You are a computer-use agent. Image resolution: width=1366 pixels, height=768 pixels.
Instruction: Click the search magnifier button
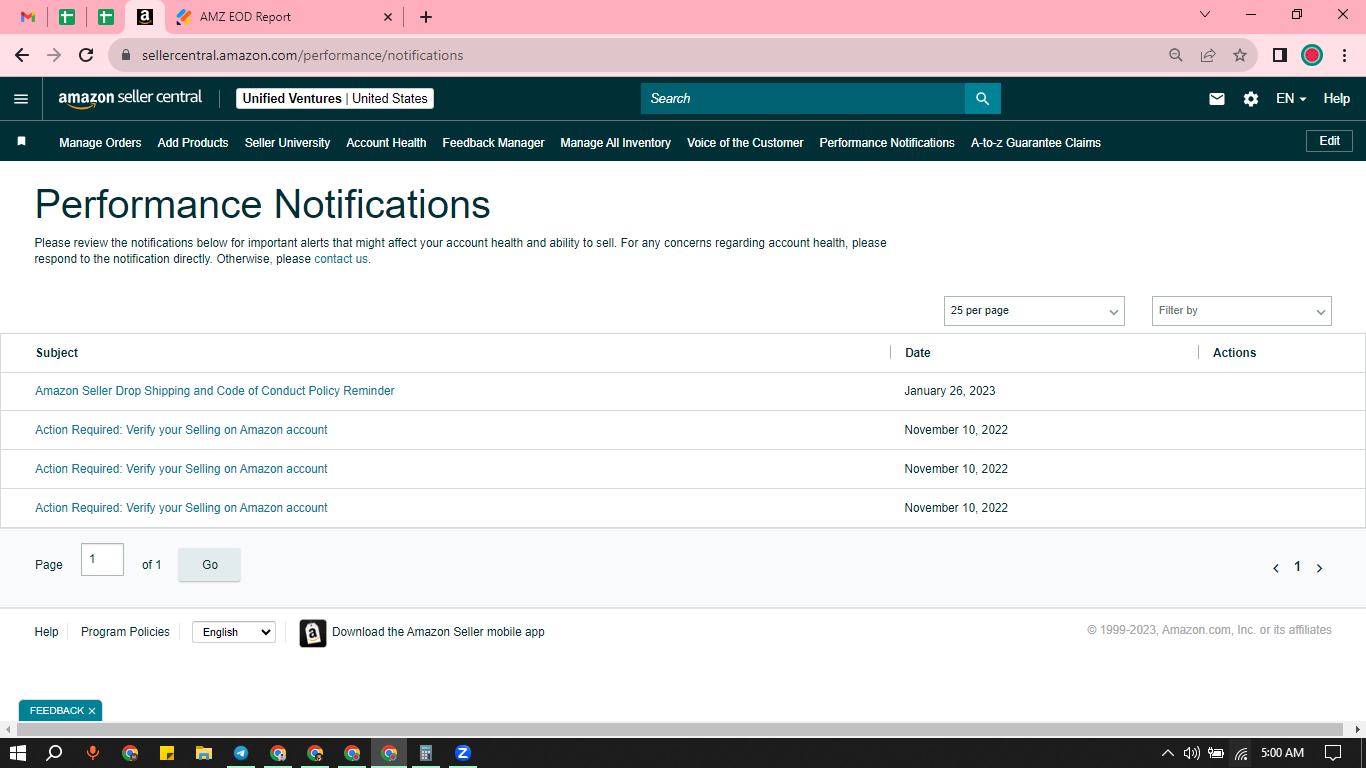tap(982, 98)
